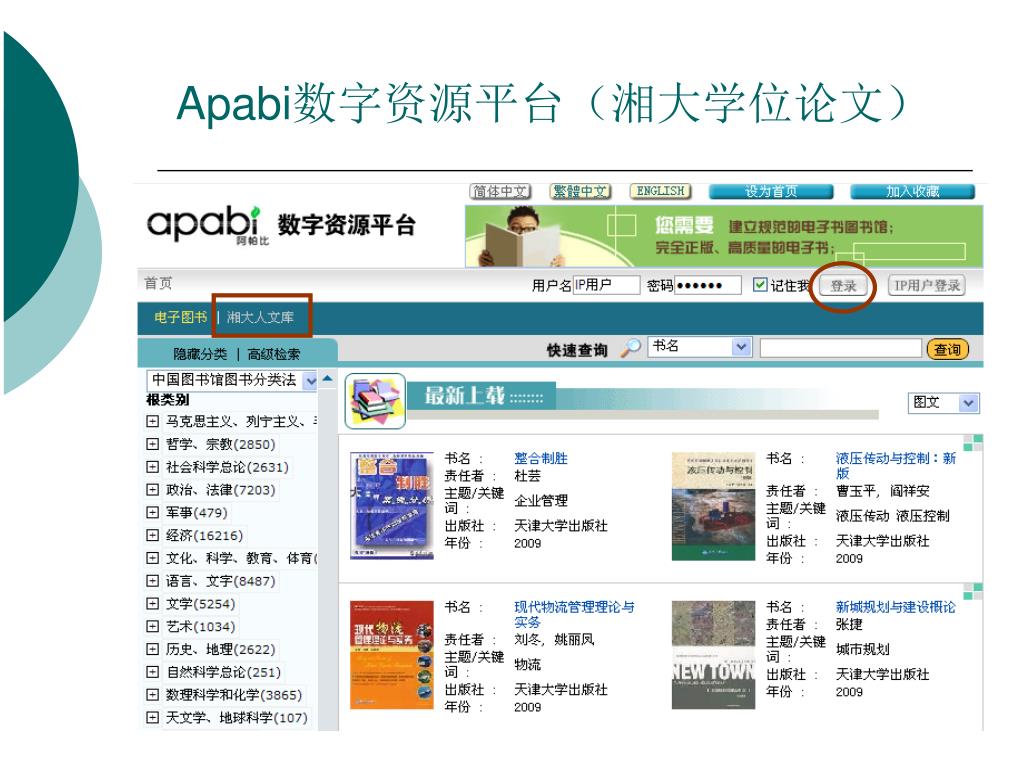Click the IP用户登录 button

927,285
